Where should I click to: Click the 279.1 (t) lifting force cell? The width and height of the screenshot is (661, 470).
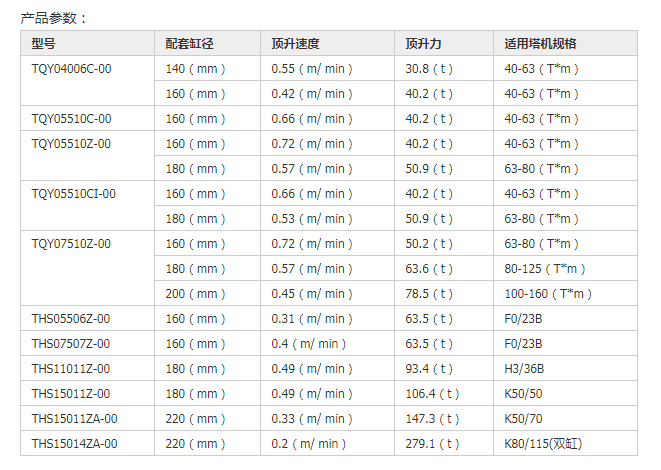434,444
